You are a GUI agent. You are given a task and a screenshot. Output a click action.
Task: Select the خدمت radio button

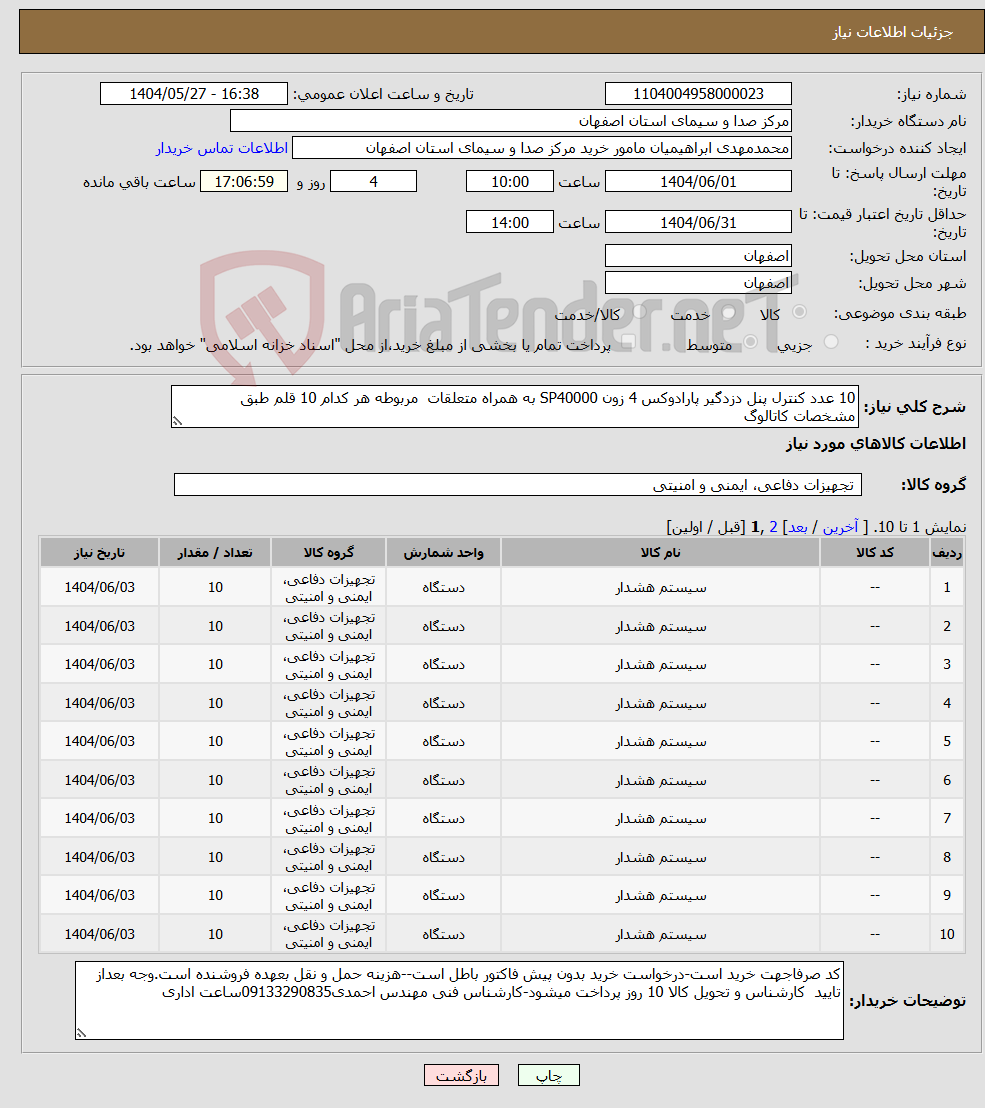(x=728, y=313)
